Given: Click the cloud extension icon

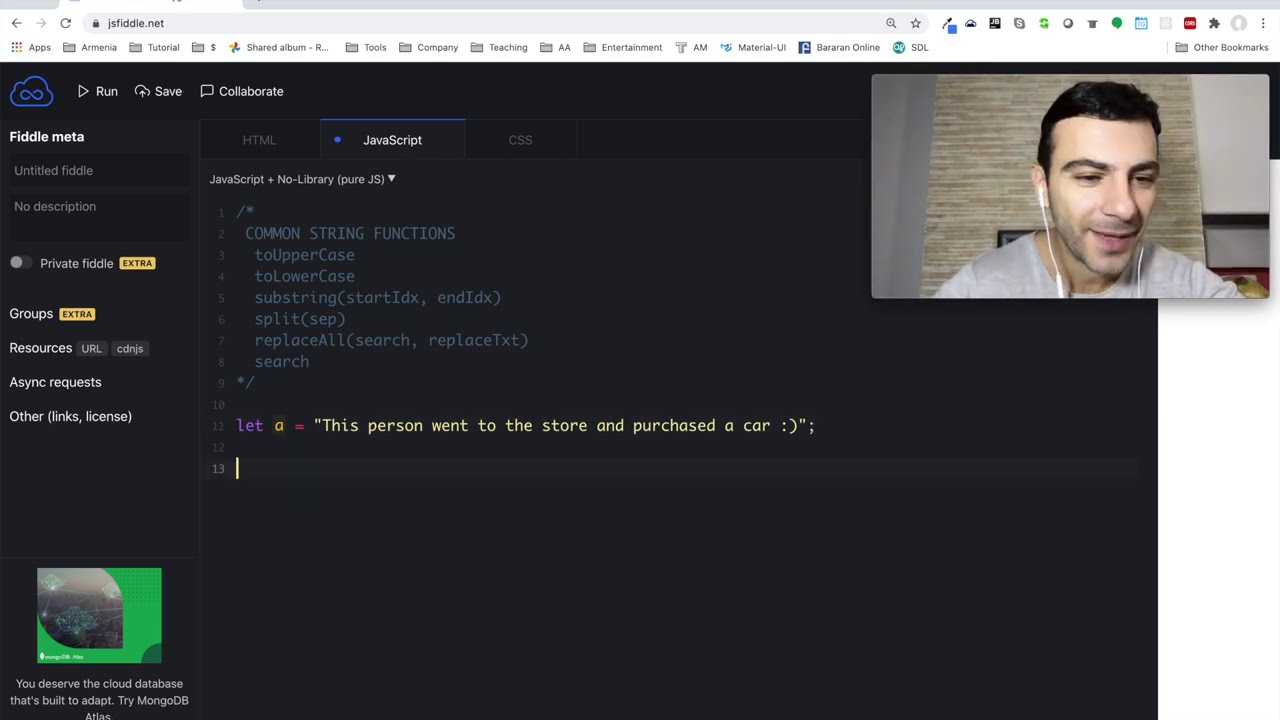Looking at the screenshot, I should click(x=971, y=23).
